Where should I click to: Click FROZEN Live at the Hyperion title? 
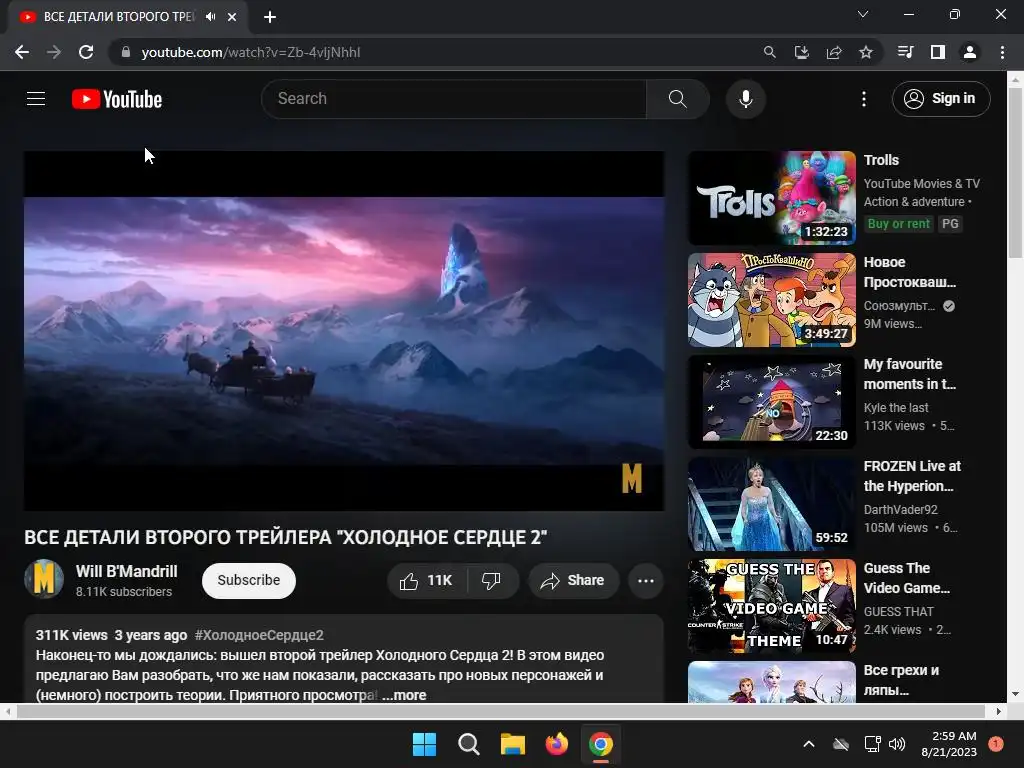click(x=912, y=476)
